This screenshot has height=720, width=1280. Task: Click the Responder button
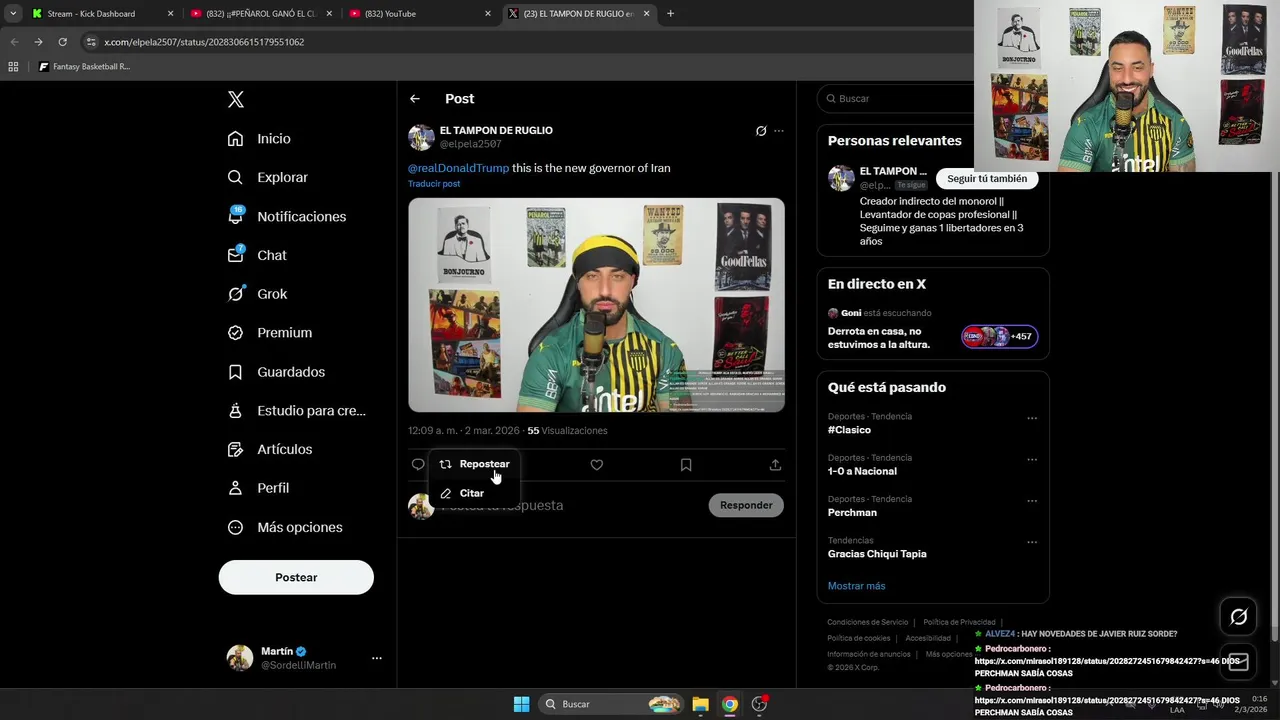[x=746, y=505]
